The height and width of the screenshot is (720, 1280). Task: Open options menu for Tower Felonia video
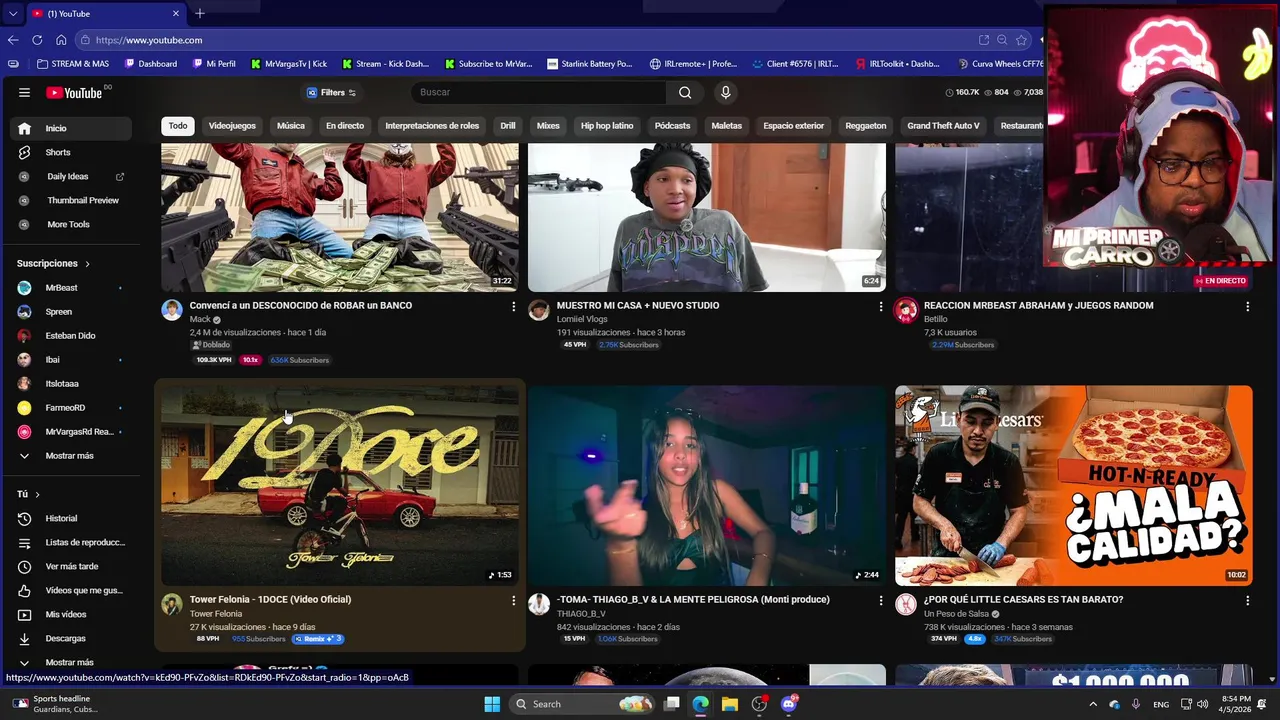pyautogui.click(x=513, y=600)
